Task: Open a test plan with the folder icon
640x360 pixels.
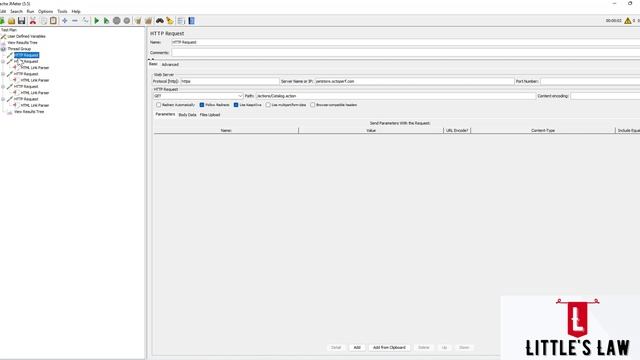Action: point(11,21)
